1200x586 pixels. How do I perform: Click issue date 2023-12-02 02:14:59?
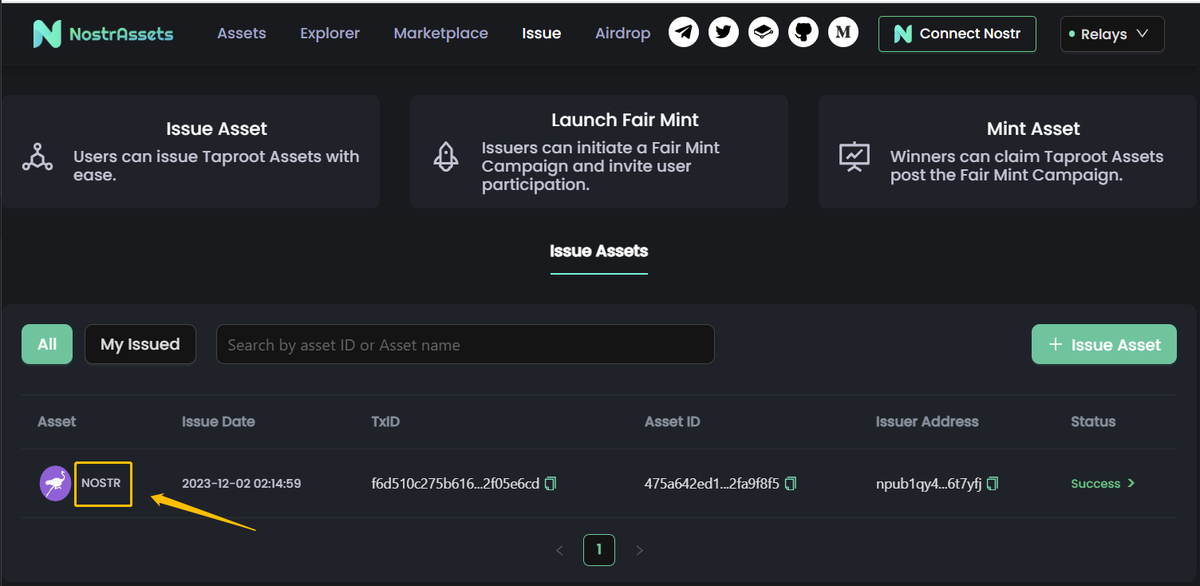(241, 484)
